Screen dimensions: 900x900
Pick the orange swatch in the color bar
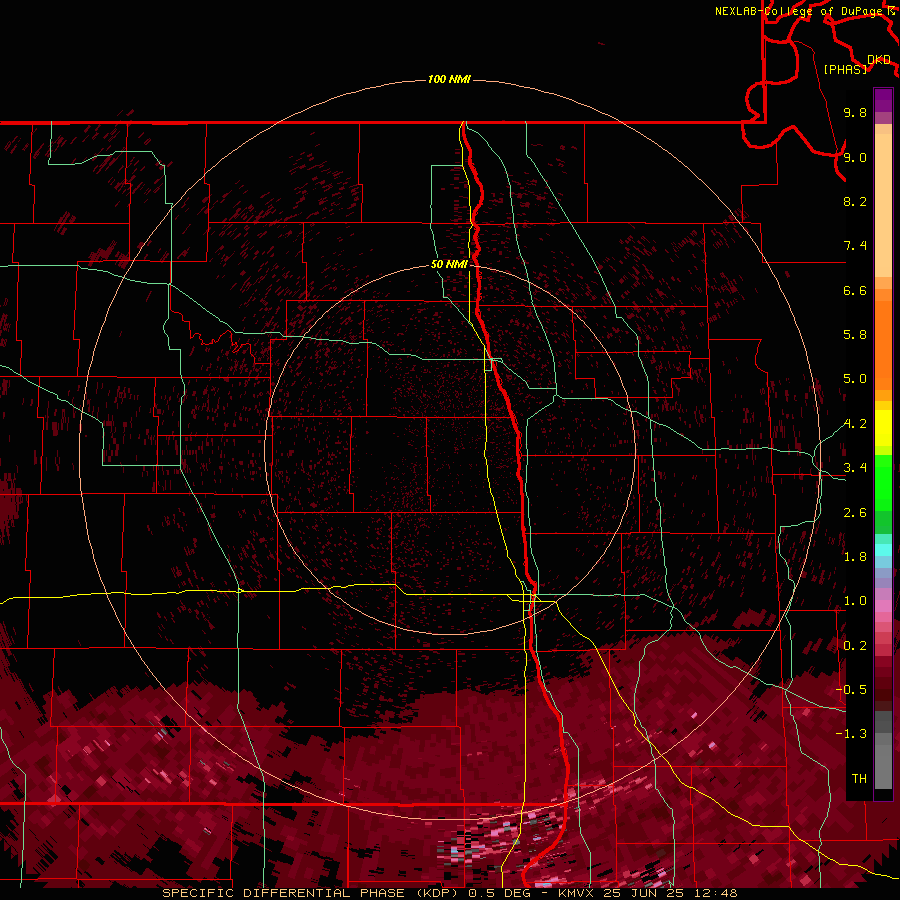(883, 346)
